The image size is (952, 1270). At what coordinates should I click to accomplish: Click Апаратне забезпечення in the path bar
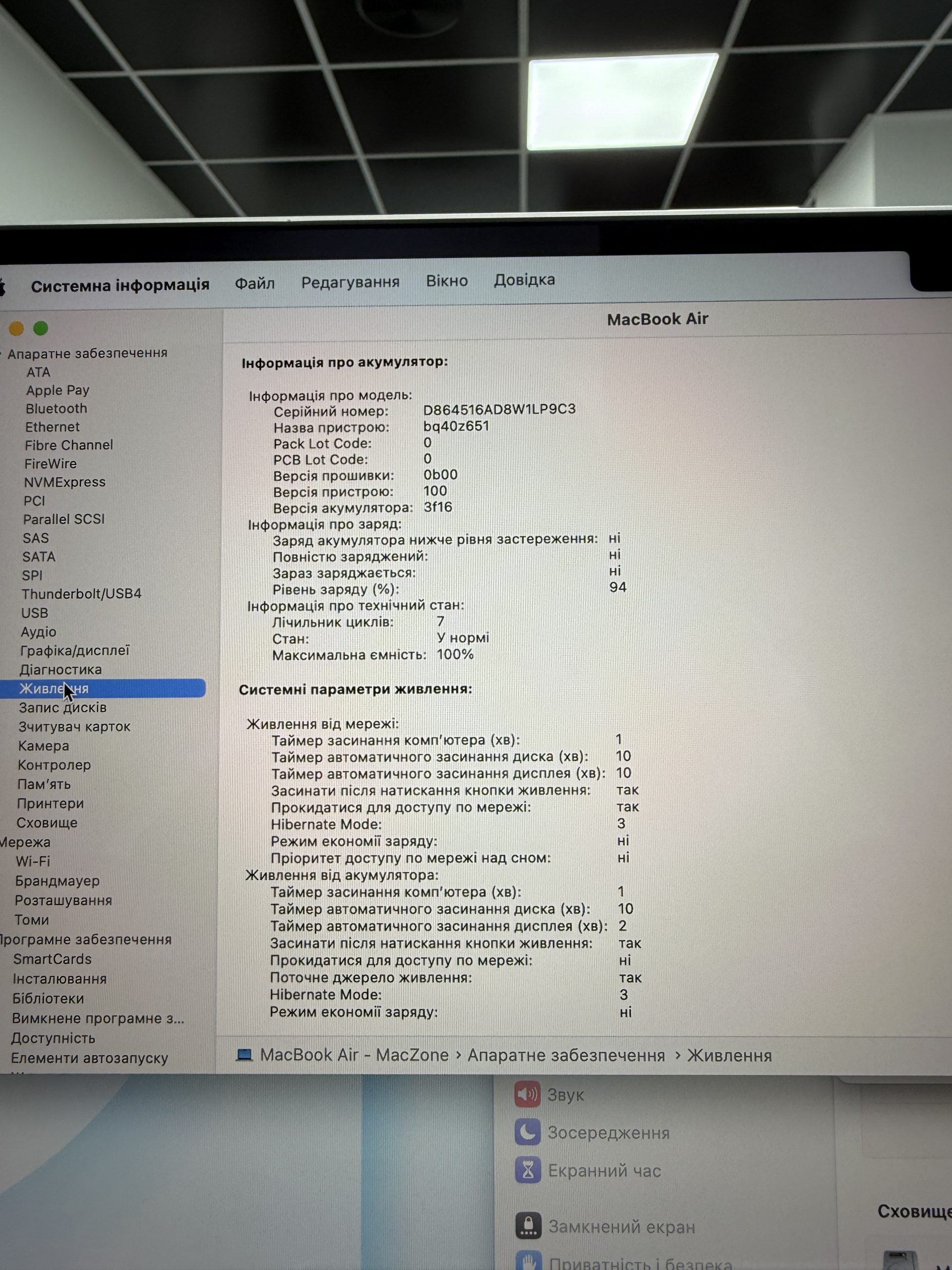566,1055
